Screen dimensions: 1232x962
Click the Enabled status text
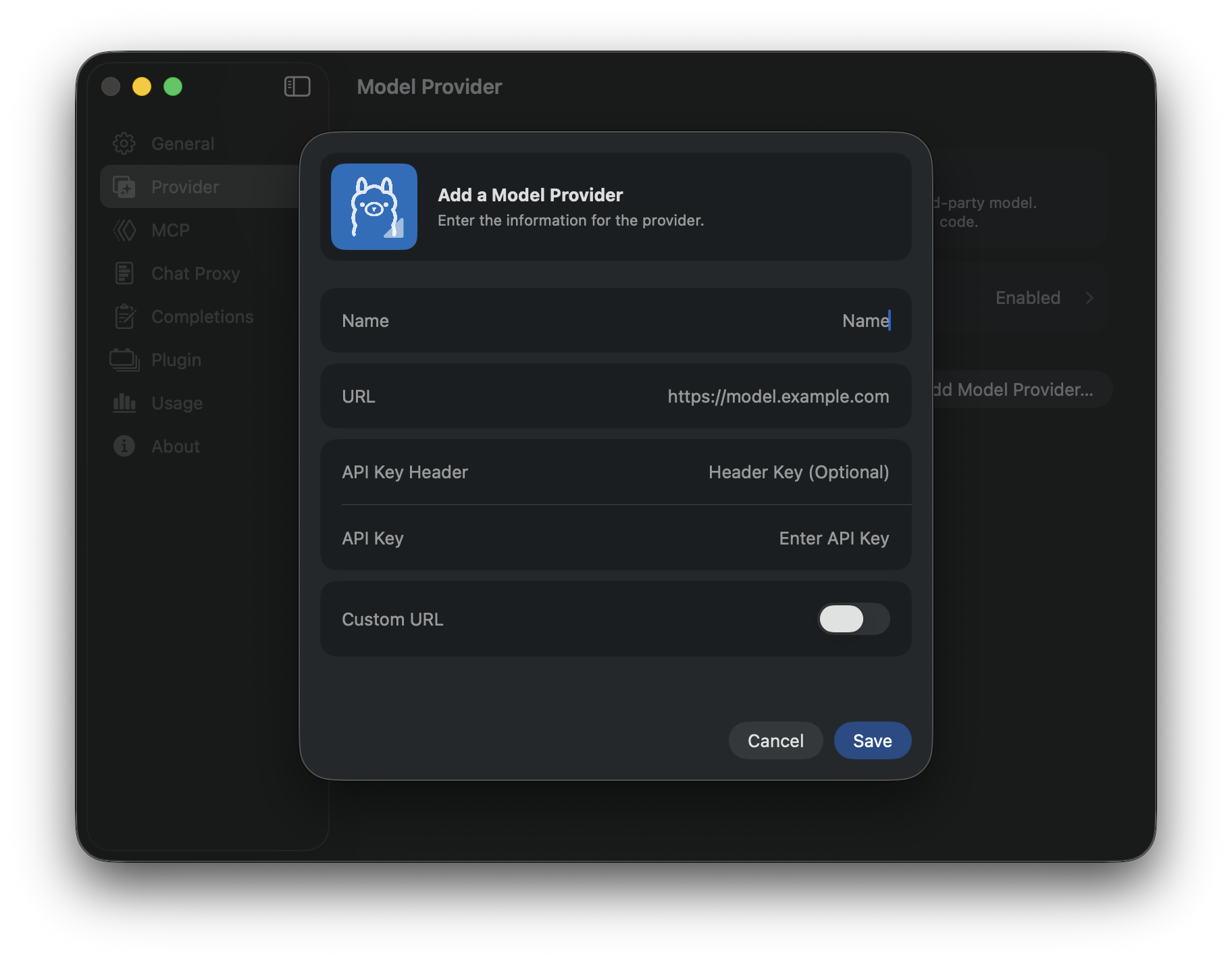click(1027, 298)
